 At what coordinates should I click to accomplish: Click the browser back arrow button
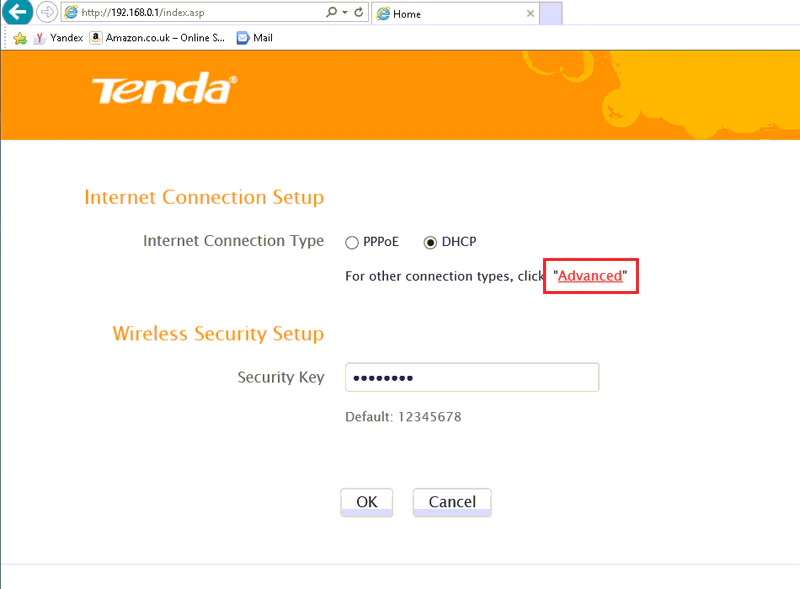click(18, 13)
